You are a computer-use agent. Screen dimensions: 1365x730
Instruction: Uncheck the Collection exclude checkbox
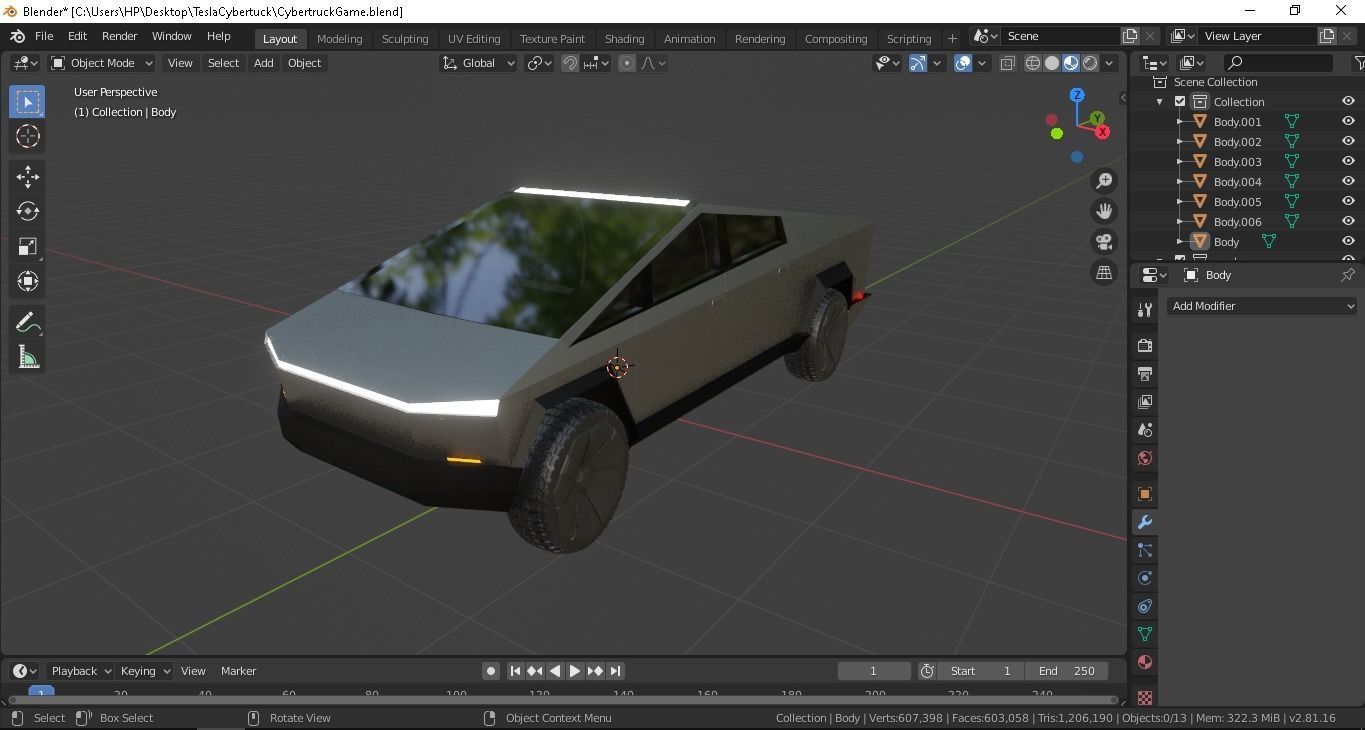(1180, 102)
